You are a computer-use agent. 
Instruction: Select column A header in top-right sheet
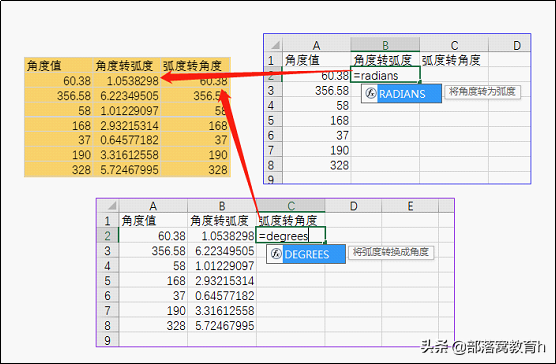(317, 45)
